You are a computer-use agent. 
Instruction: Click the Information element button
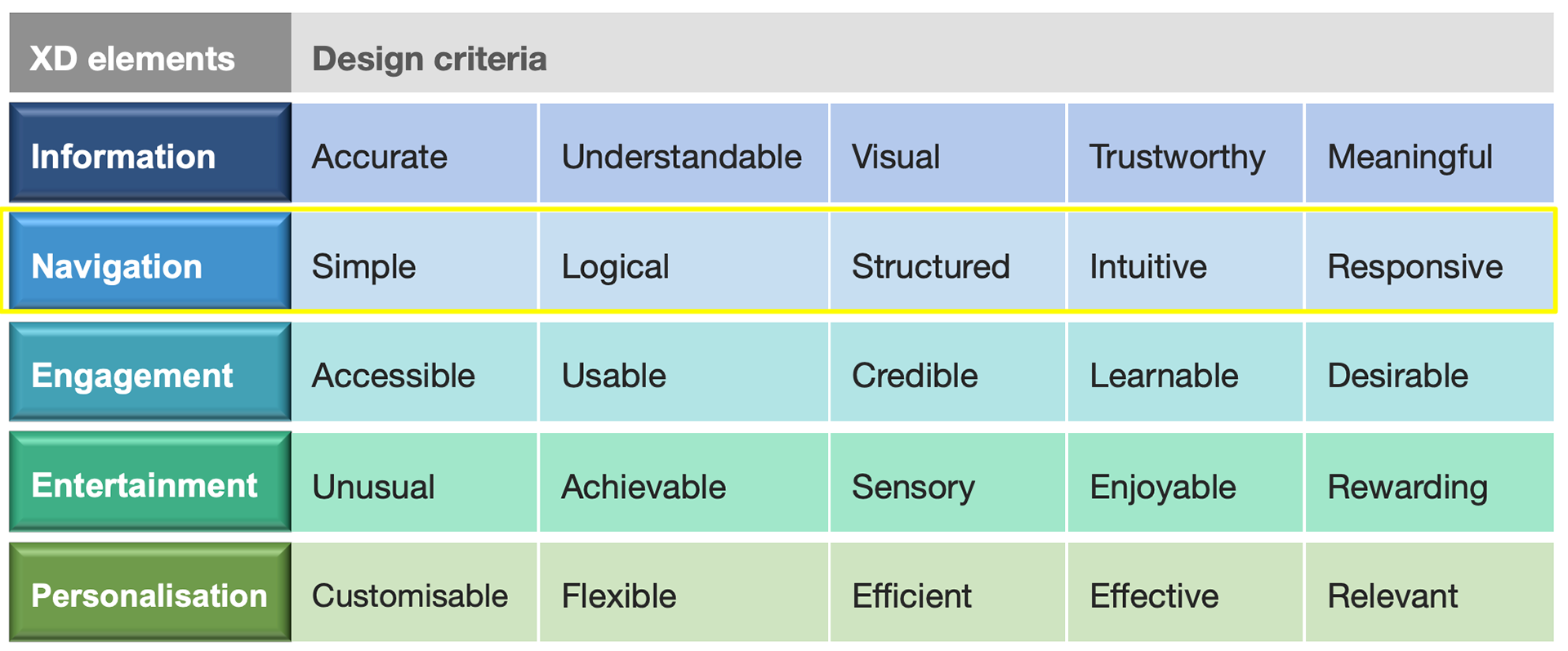click(x=150, y=153)
